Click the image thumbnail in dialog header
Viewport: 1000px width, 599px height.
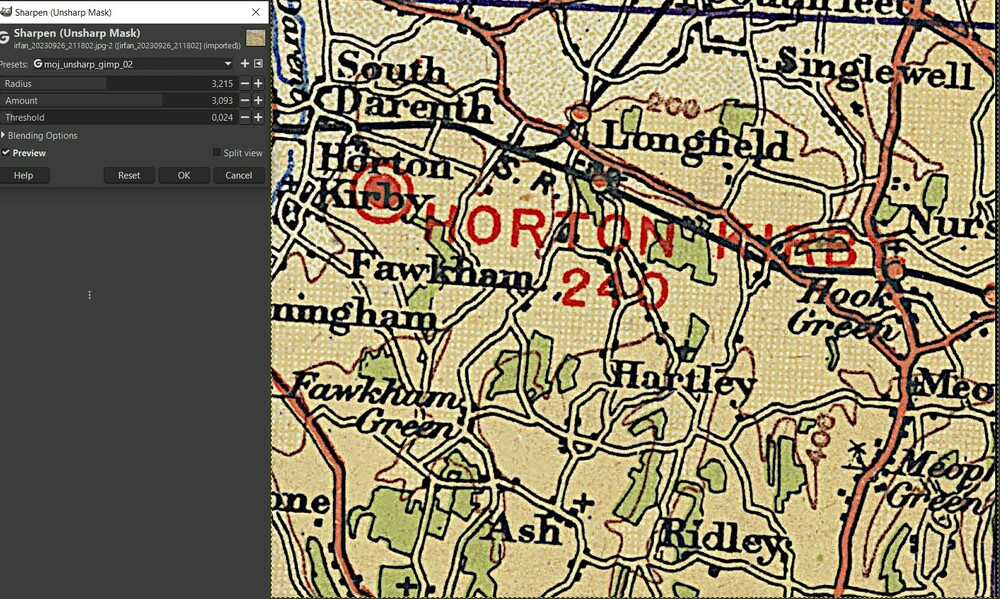point(255,38)
